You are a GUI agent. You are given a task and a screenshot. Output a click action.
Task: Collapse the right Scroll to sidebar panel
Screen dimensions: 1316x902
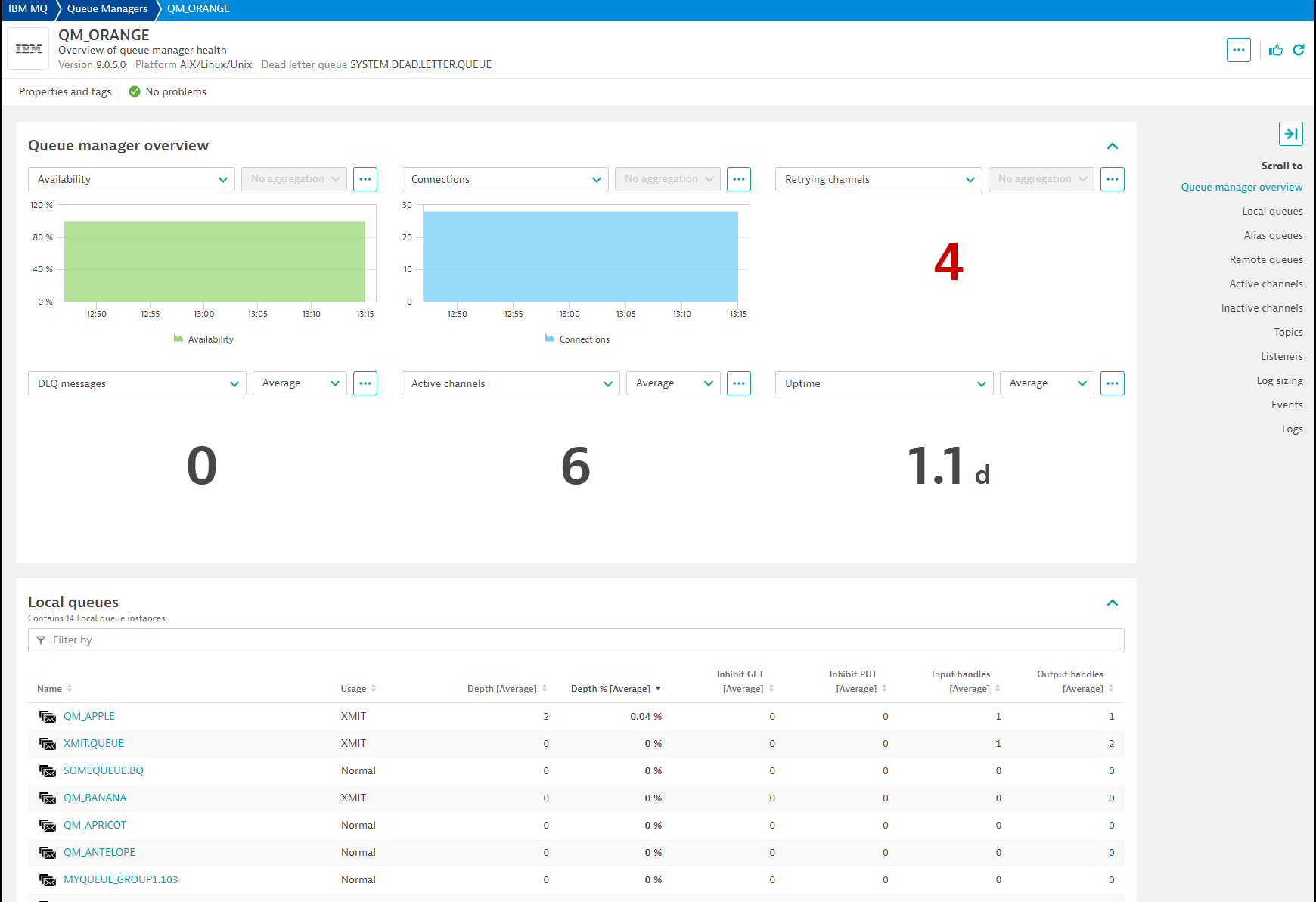(1290, 134)
